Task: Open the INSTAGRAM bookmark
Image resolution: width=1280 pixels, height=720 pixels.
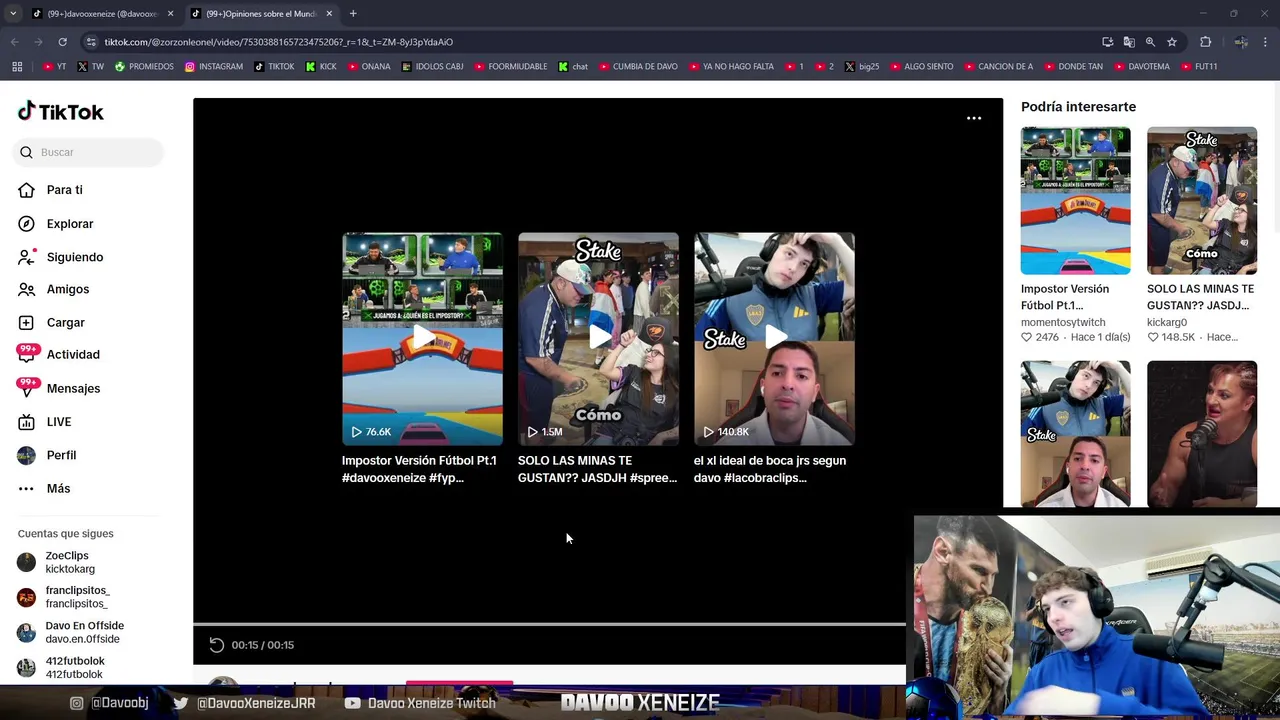Action: pyautogui.click(x=213, y=67)
